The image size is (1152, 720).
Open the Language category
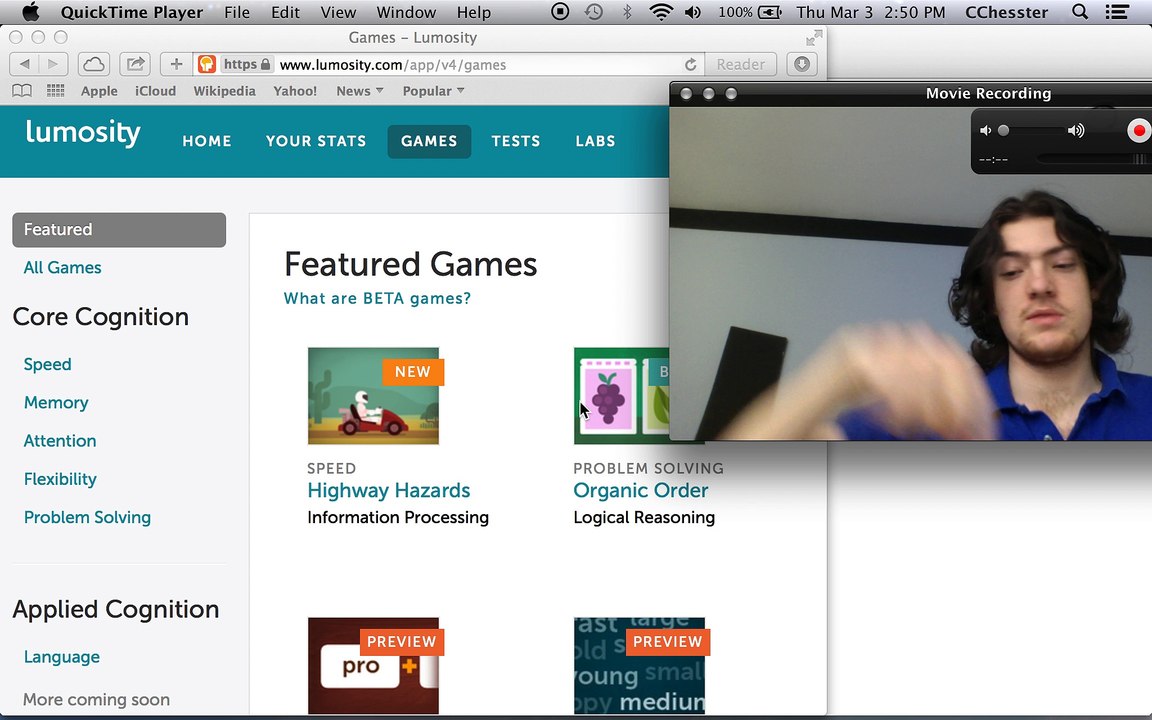62,657
